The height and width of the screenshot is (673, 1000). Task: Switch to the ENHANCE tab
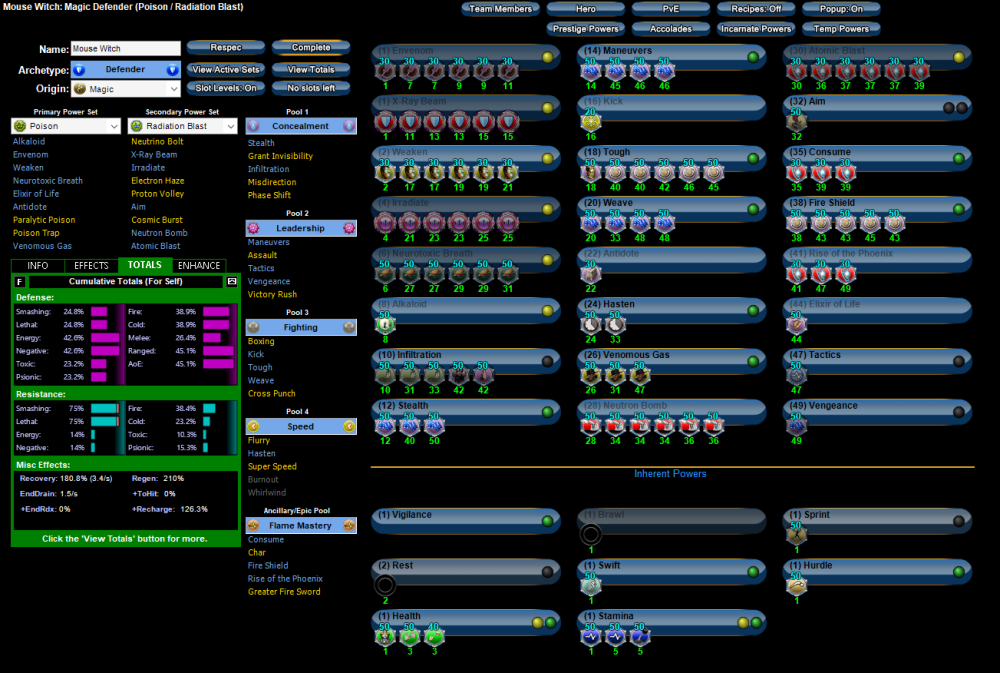(199, 265)
